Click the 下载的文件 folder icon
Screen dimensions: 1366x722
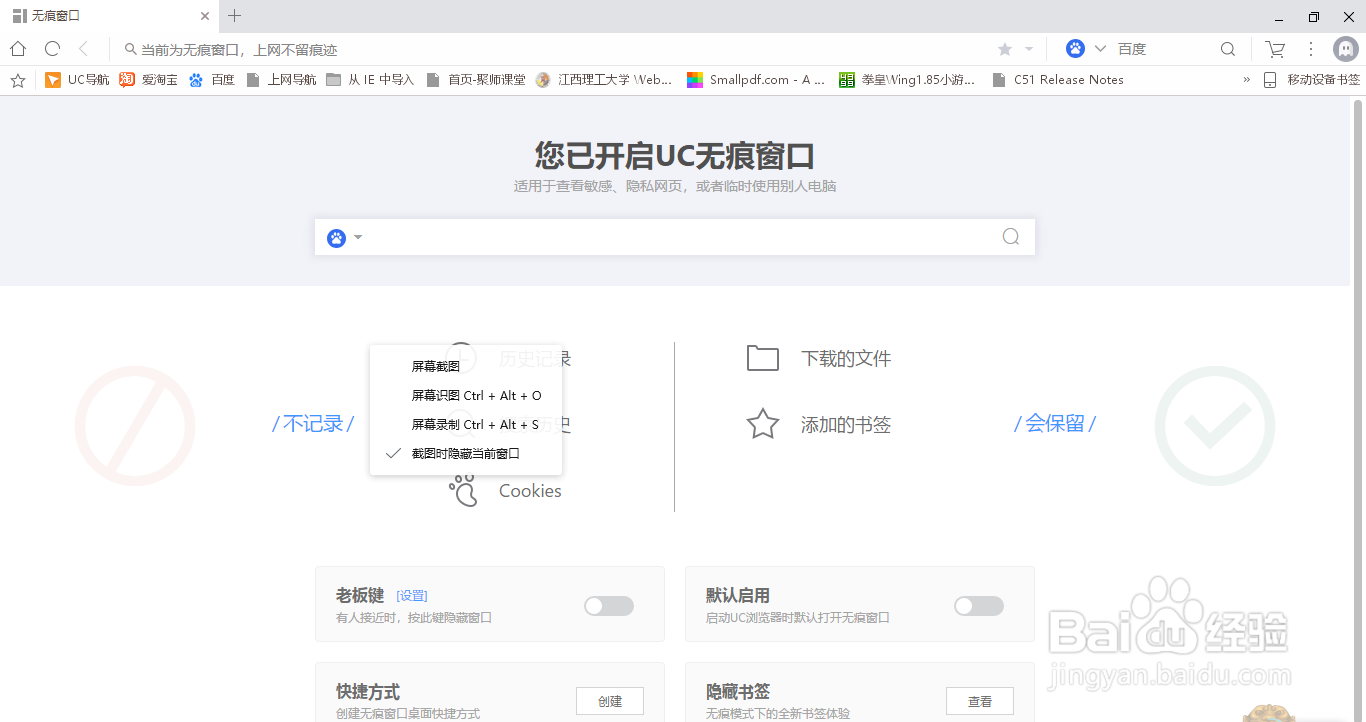pos(763,358)
